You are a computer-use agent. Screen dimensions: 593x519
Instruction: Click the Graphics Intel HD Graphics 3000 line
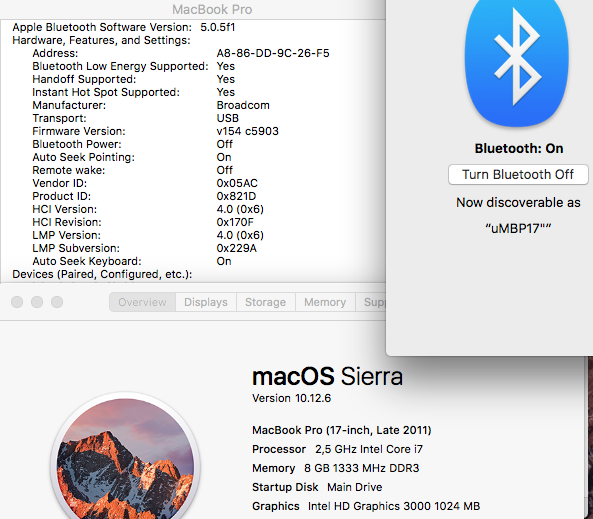point(366,506)
